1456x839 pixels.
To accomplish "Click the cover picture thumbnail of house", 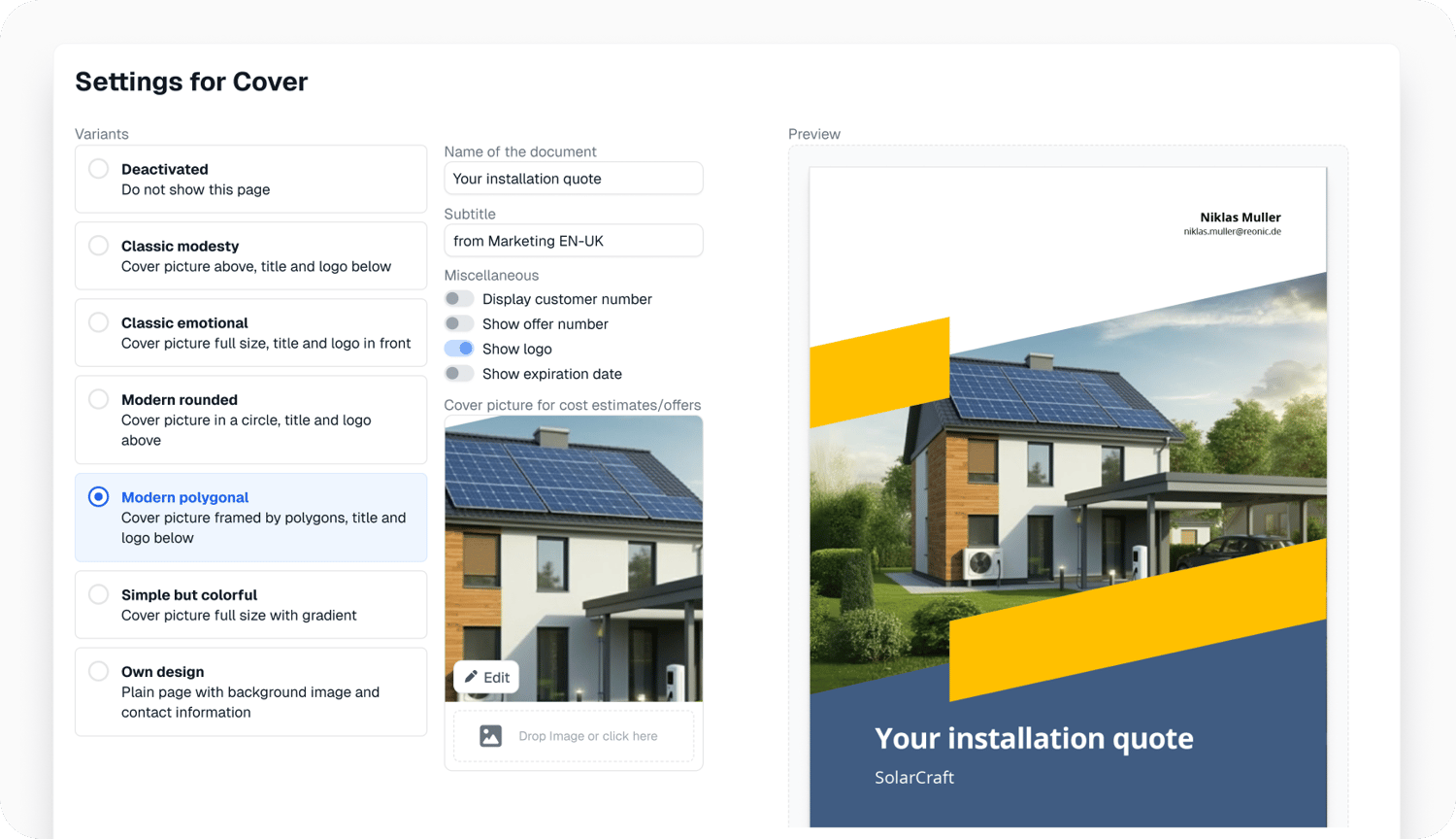I will point(574,558).
